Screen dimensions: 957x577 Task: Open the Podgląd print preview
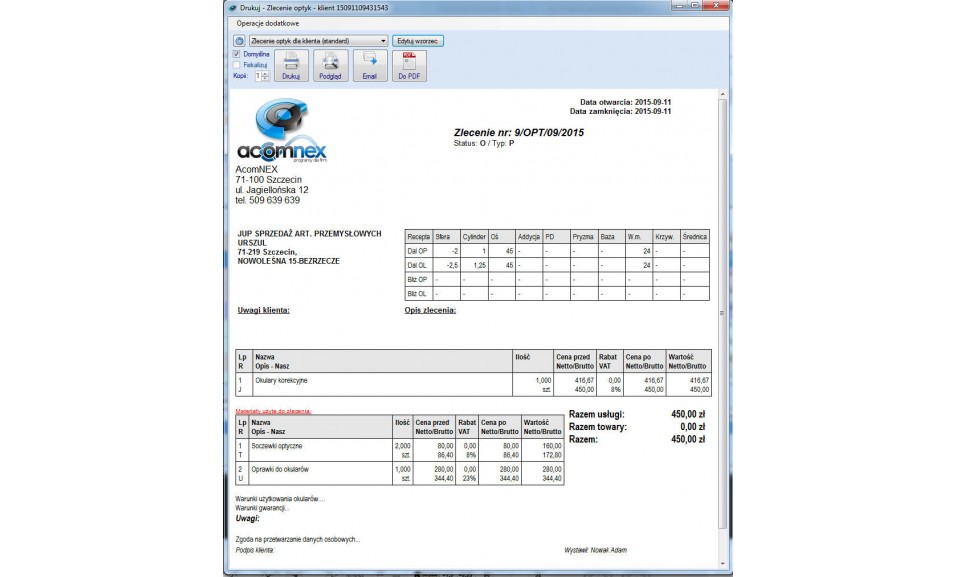(x=329, y=66)
